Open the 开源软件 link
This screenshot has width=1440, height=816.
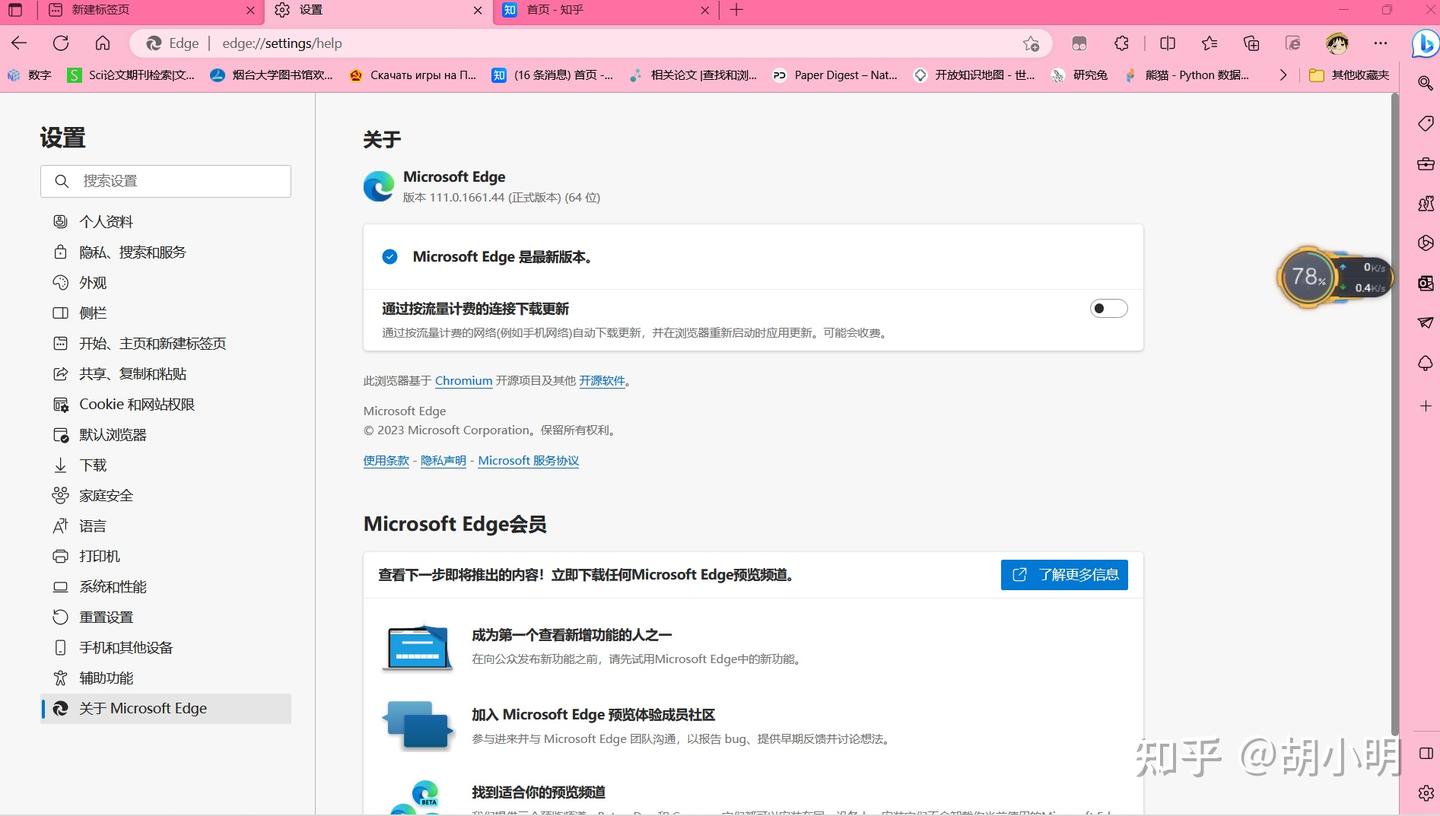point(602,381)
